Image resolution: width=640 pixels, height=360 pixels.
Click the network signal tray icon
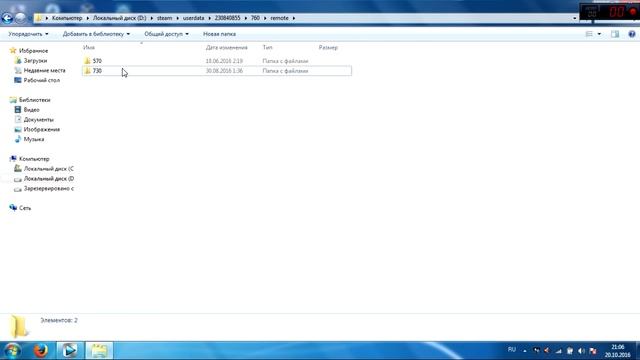pyautogui.click(x=558, y=351)
